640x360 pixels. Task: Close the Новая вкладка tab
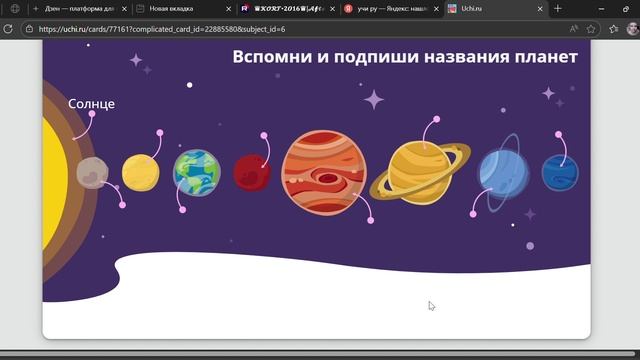coord(229,9)
